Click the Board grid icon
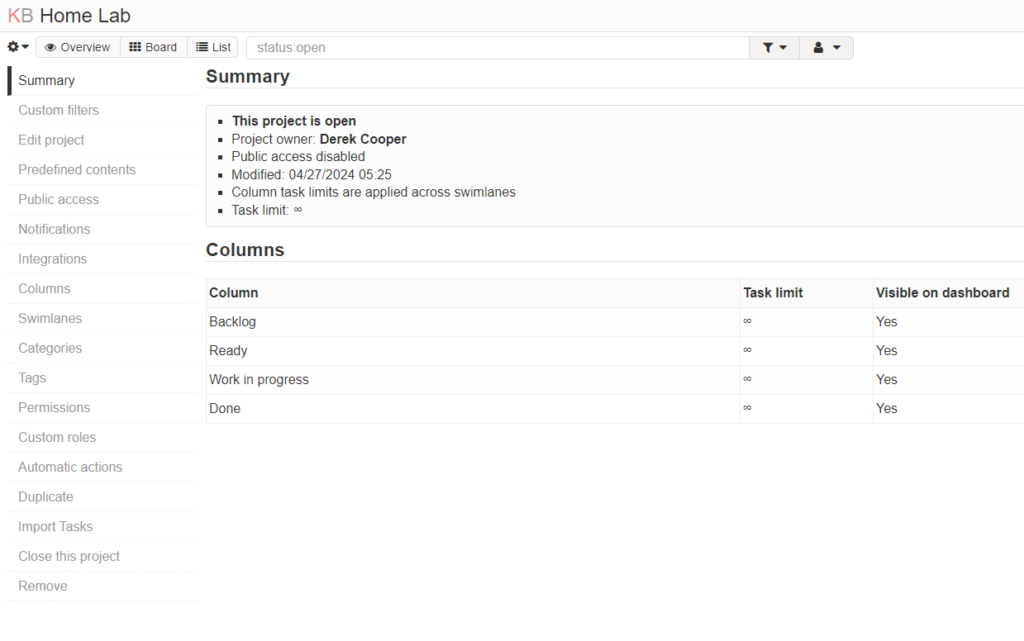1024x641 pixels. tap(135, 46)
